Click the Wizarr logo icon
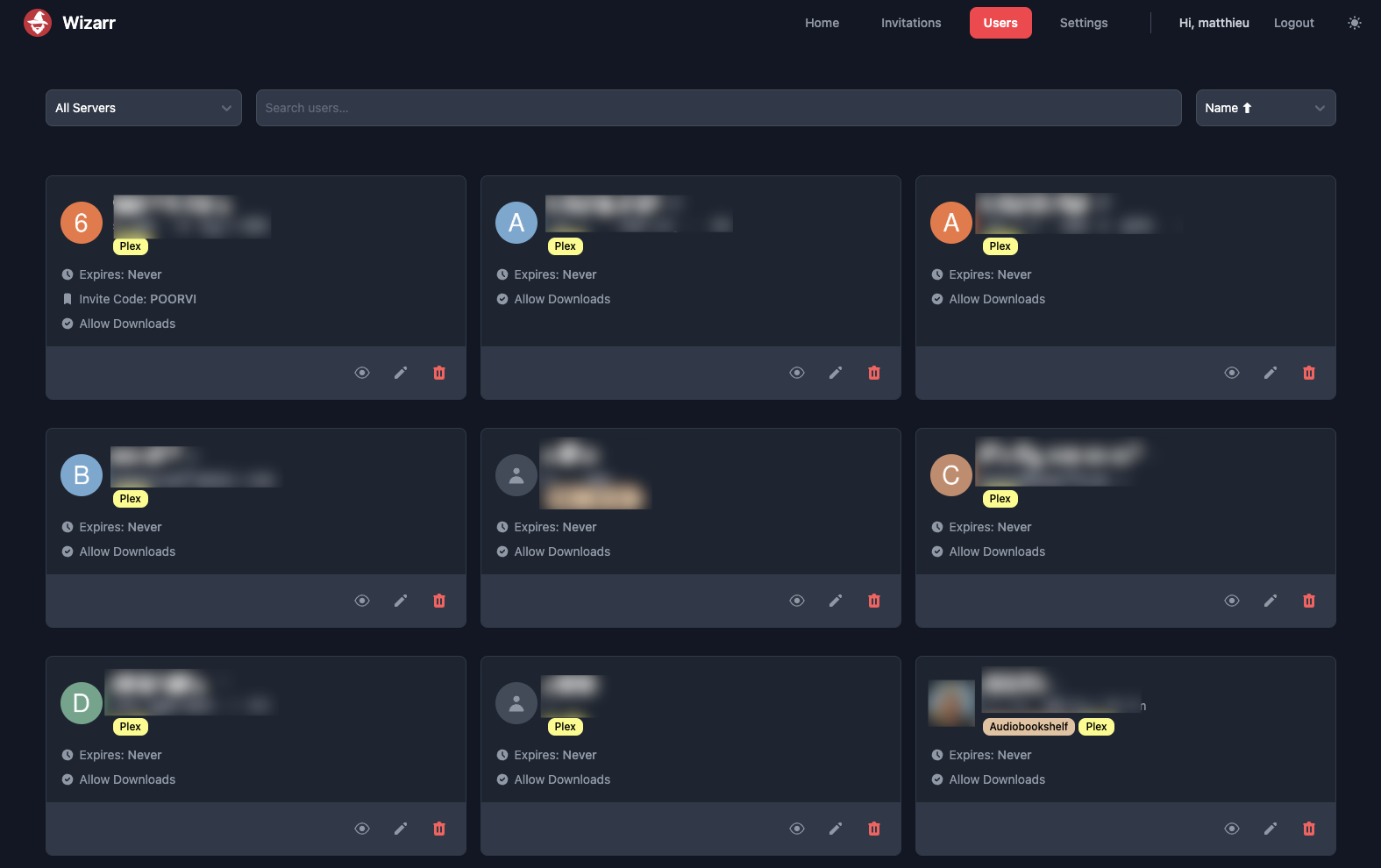The image size is (1381, 868). (38, 23)
